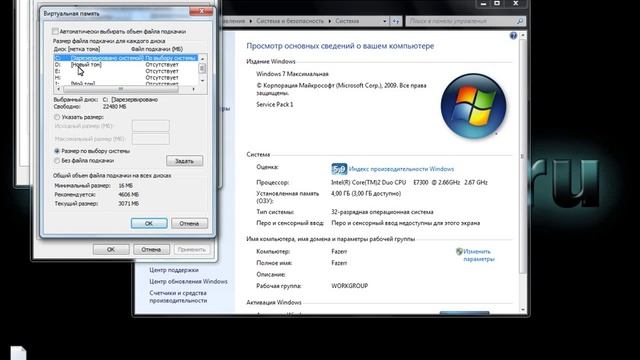Open Счетчики и средства производительности link

coord(178,297)
